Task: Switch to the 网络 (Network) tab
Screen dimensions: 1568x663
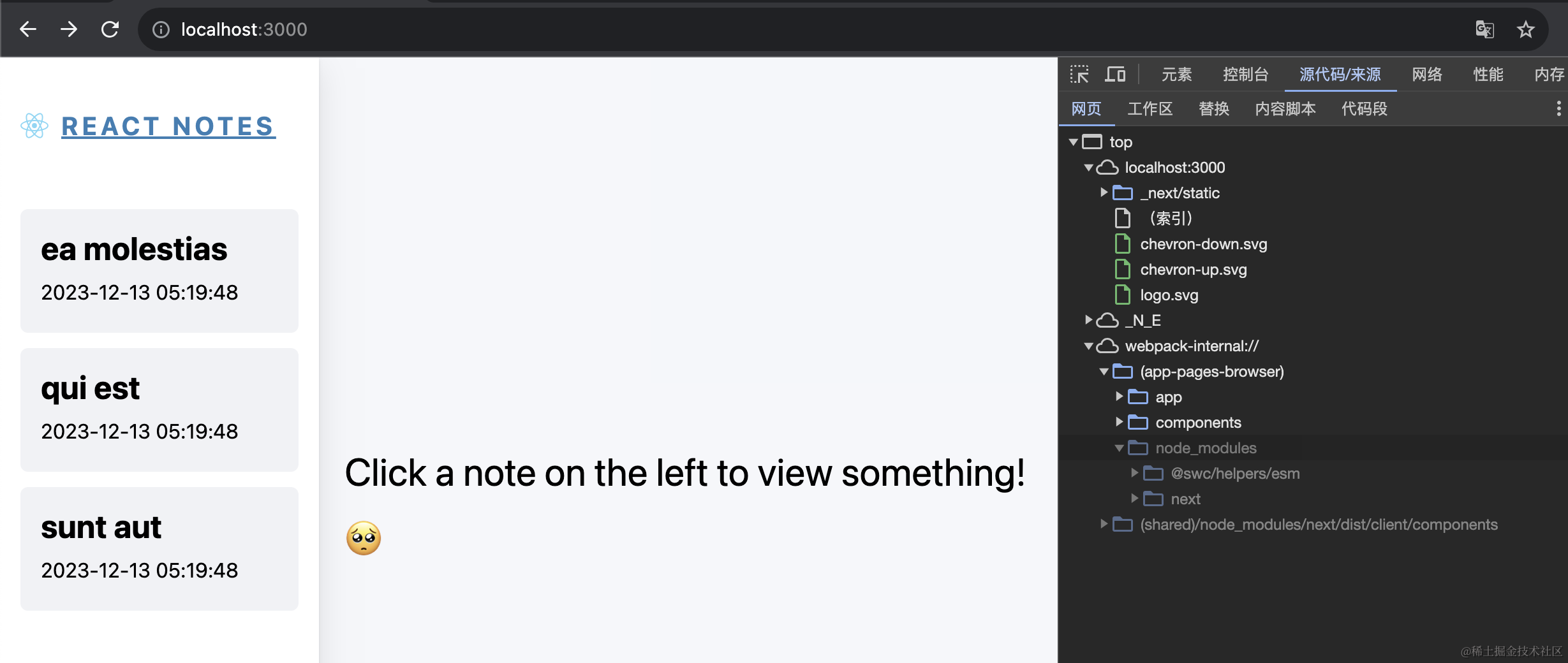Action: (x=1427, y=74)
